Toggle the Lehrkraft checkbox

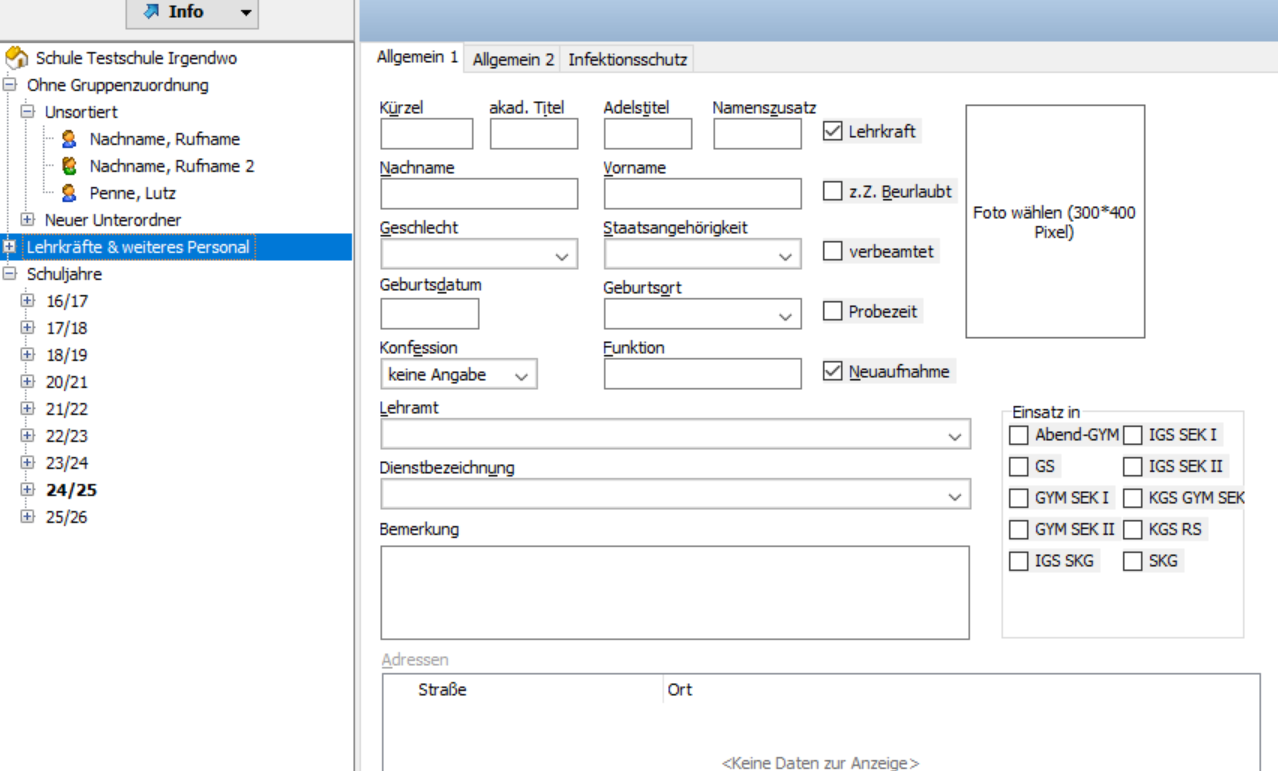pos(832,131)
